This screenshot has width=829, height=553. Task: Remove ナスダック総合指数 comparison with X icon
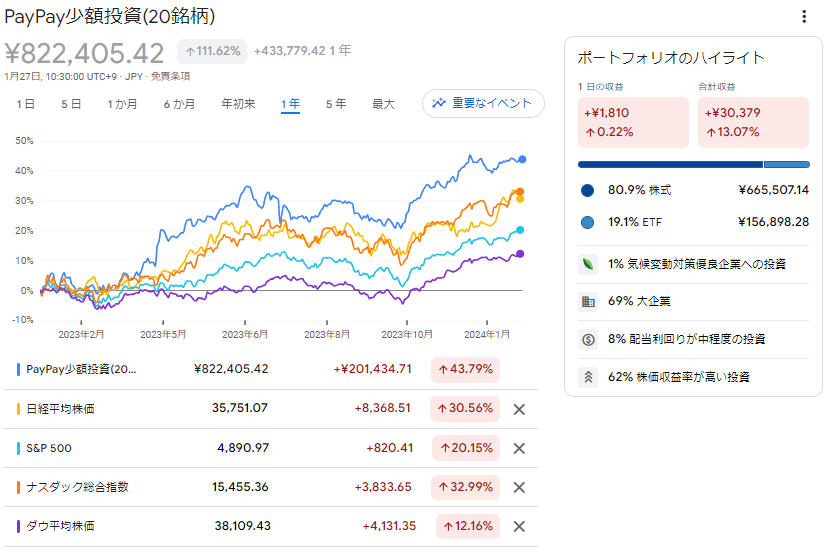click(519, 487)
